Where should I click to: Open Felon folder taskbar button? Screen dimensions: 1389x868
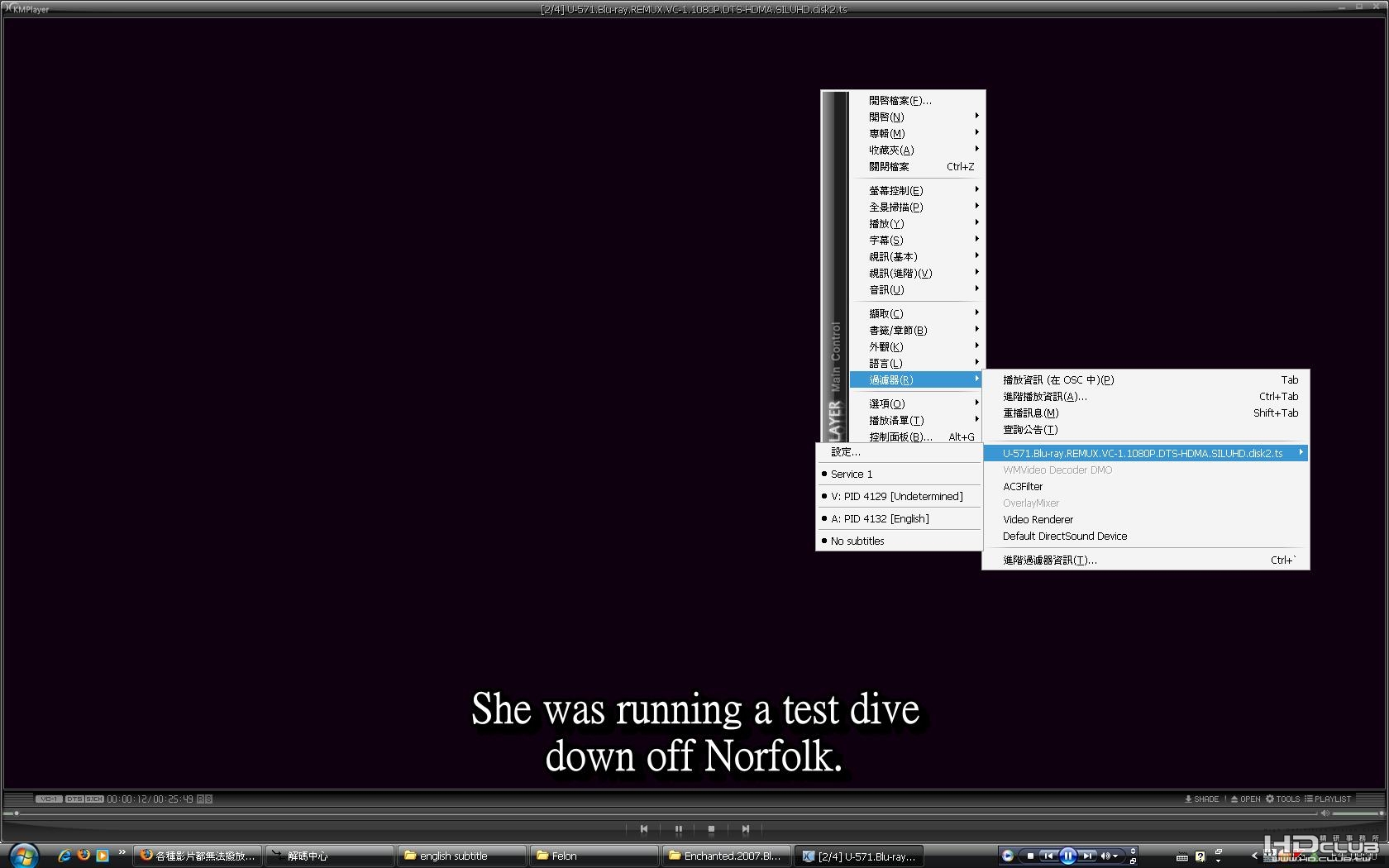point(594,856)
